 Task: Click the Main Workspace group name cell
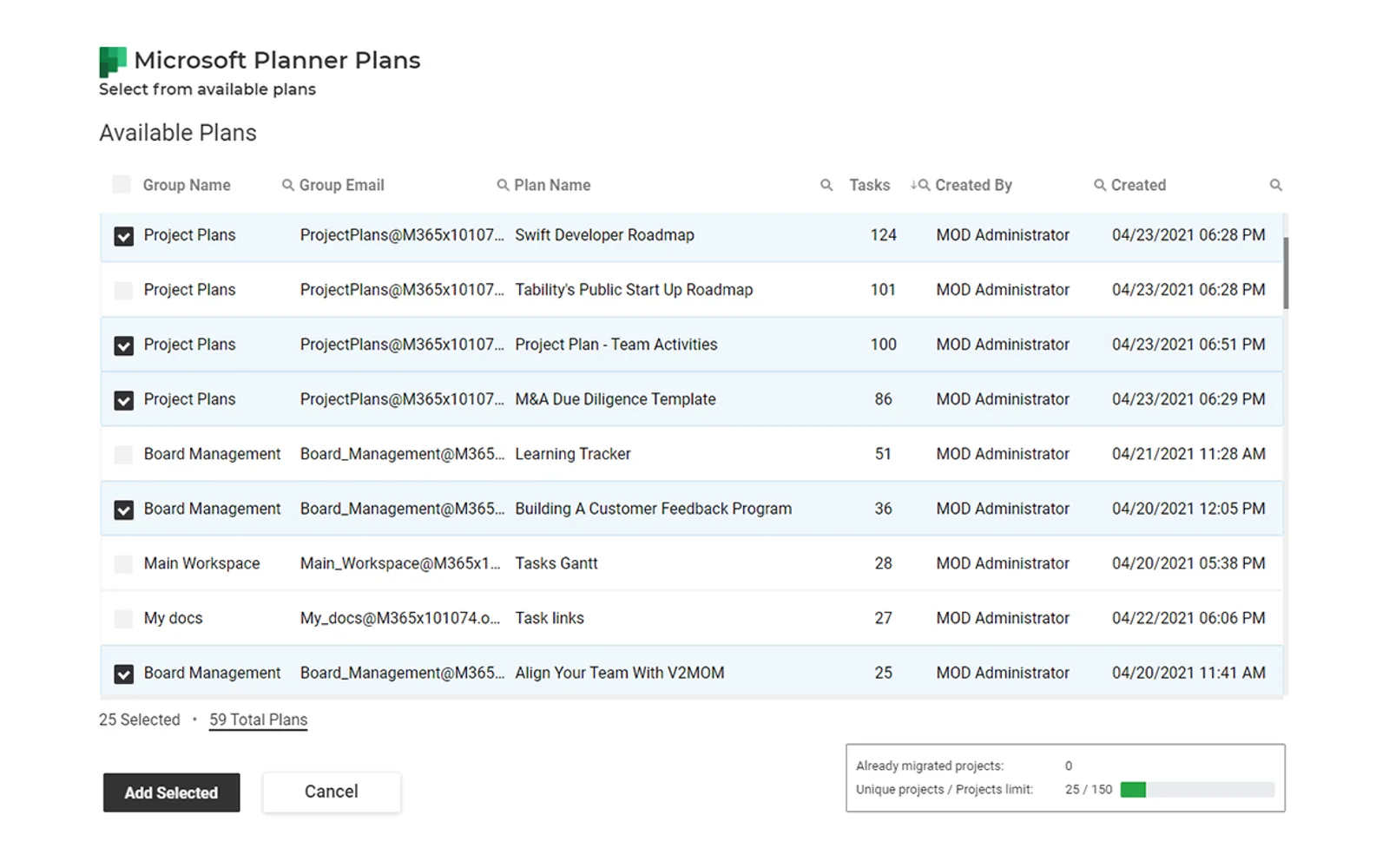[x=201, y=563]
